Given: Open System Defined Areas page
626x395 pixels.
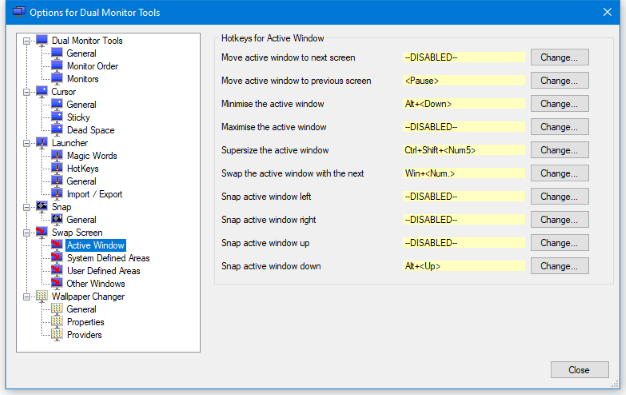Looking at the screenshot, I should 108,258.
